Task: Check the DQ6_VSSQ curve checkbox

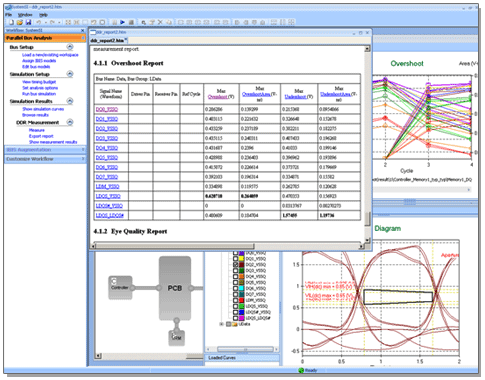Action: coord(235,288)
